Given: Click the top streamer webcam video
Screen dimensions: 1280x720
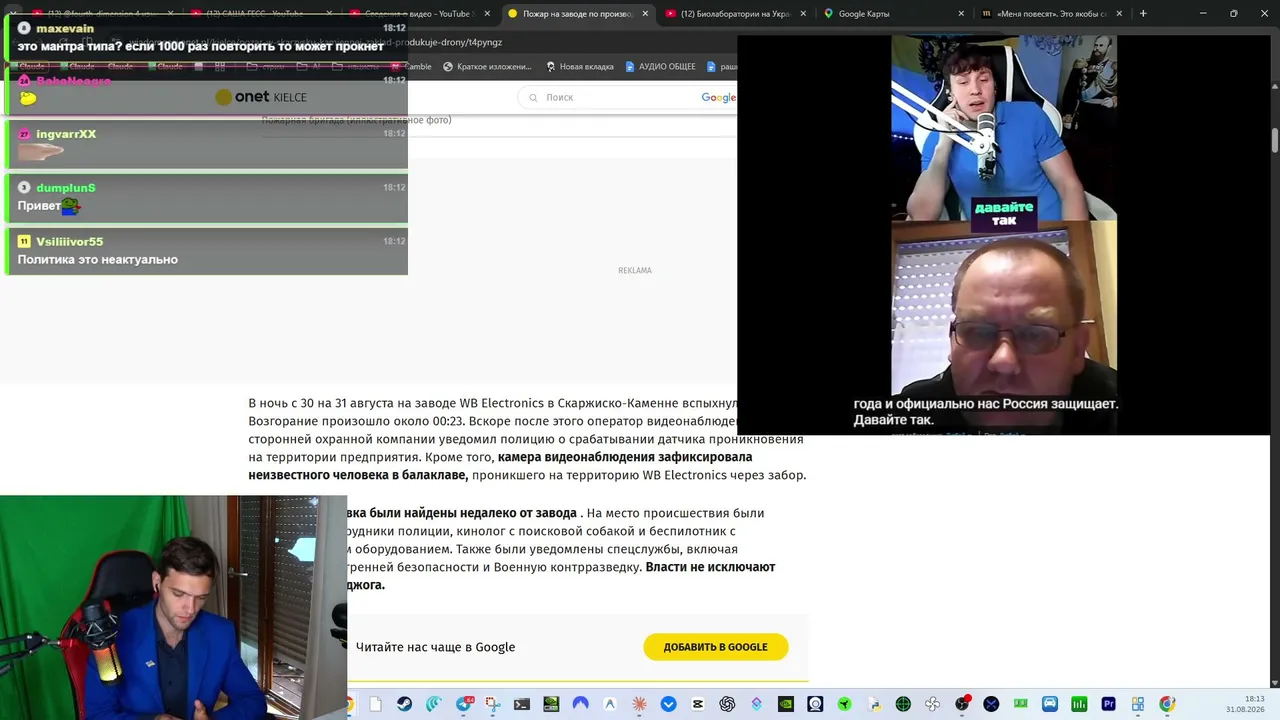Looking at the screenshot, I should 1004,128.
